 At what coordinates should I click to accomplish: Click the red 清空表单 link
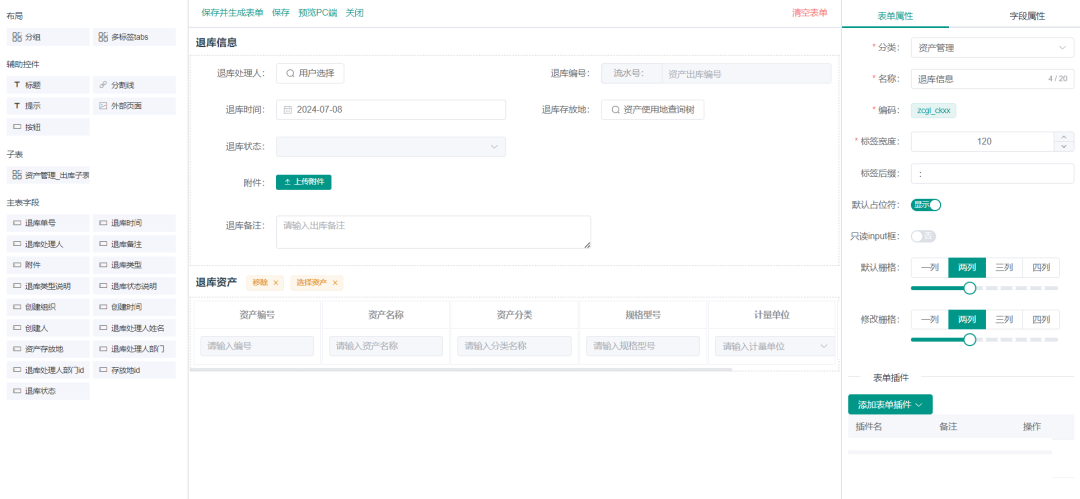pos(809,13)
